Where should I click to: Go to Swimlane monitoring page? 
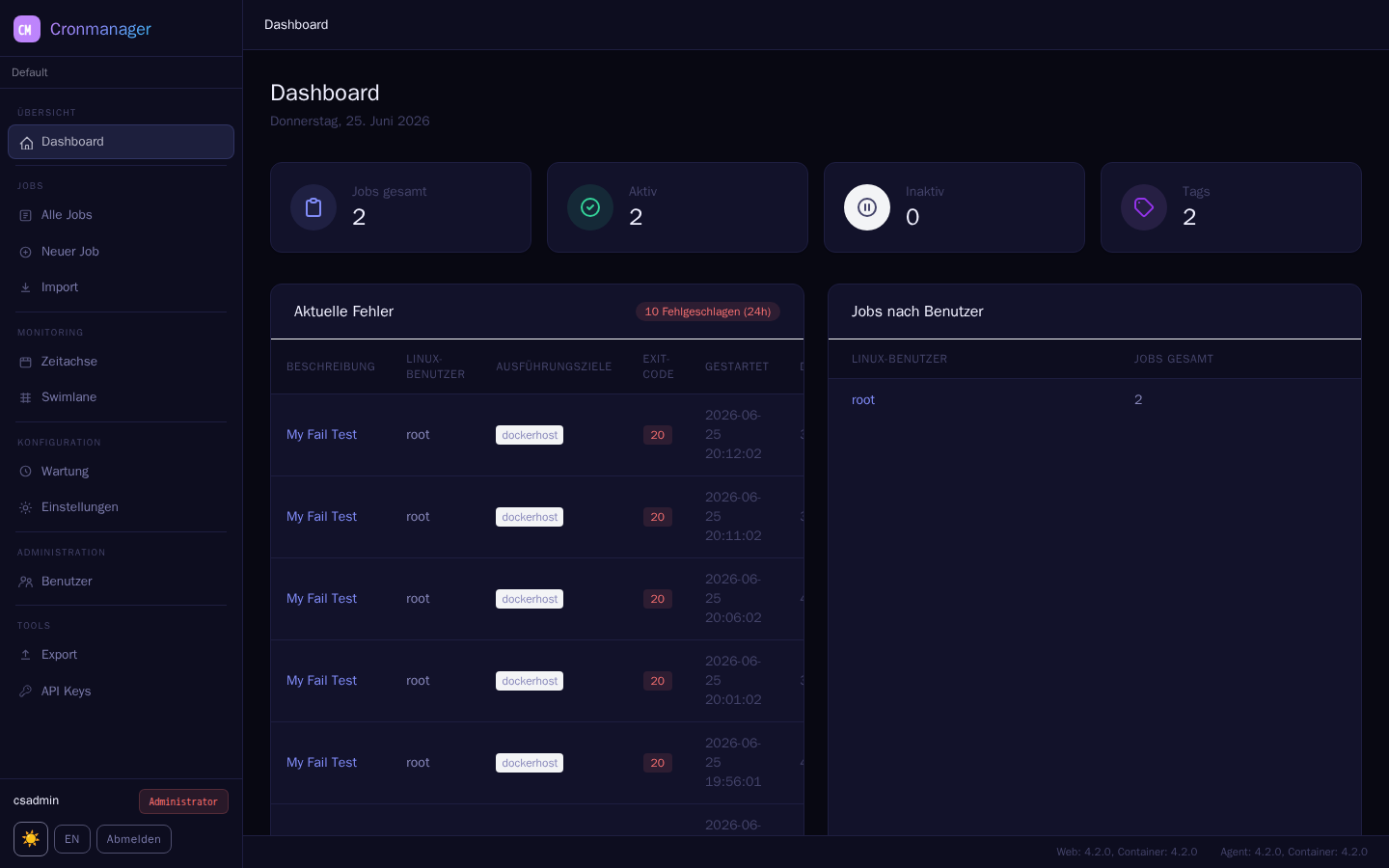point(121,397)
